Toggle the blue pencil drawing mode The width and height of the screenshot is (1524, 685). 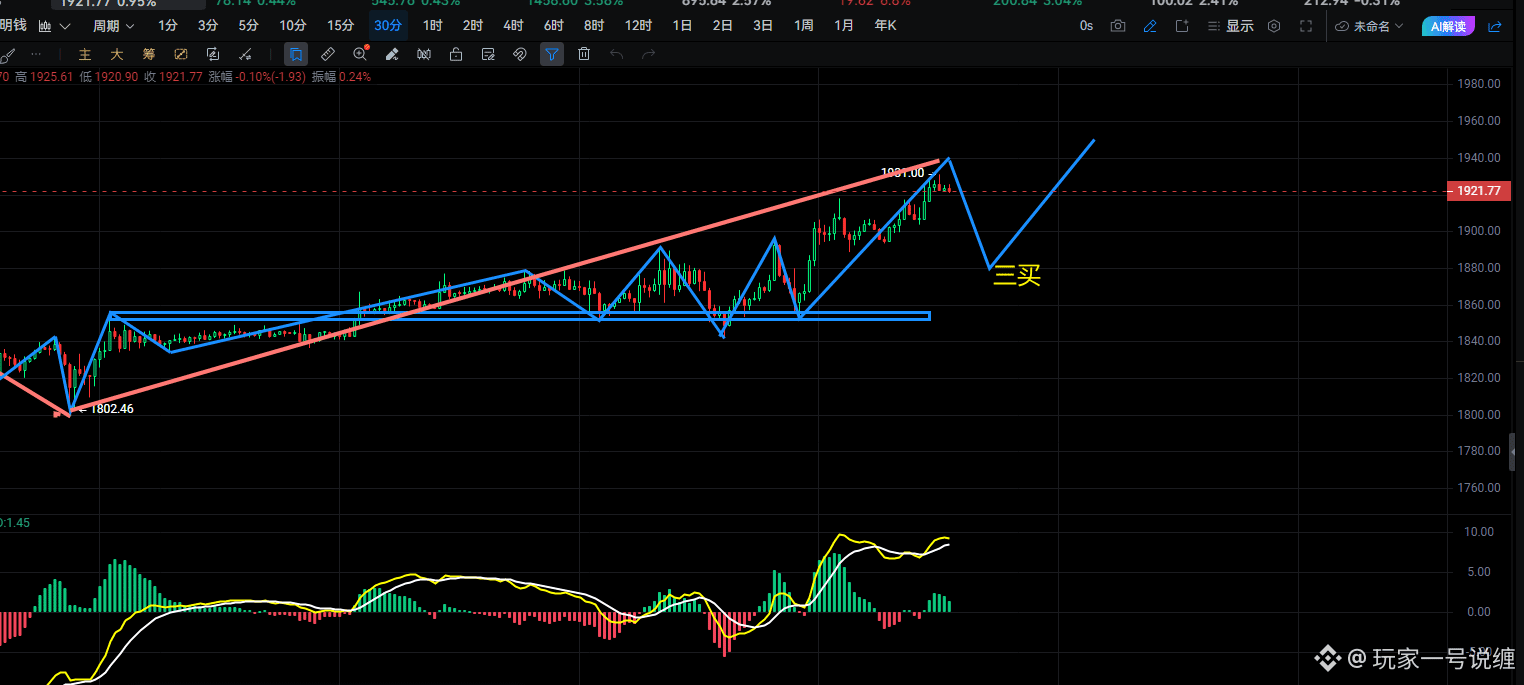tap(1150, 26)
